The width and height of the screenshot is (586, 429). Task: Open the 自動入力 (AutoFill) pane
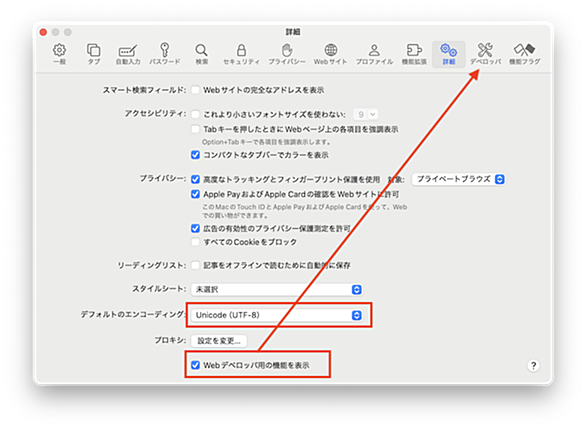coord(128,54)
